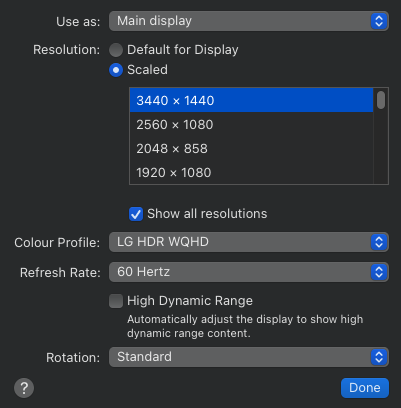Open the Standard rotation dropdown
The width and height of the screenshot is (401, 408).
click(x=249, y=357)
